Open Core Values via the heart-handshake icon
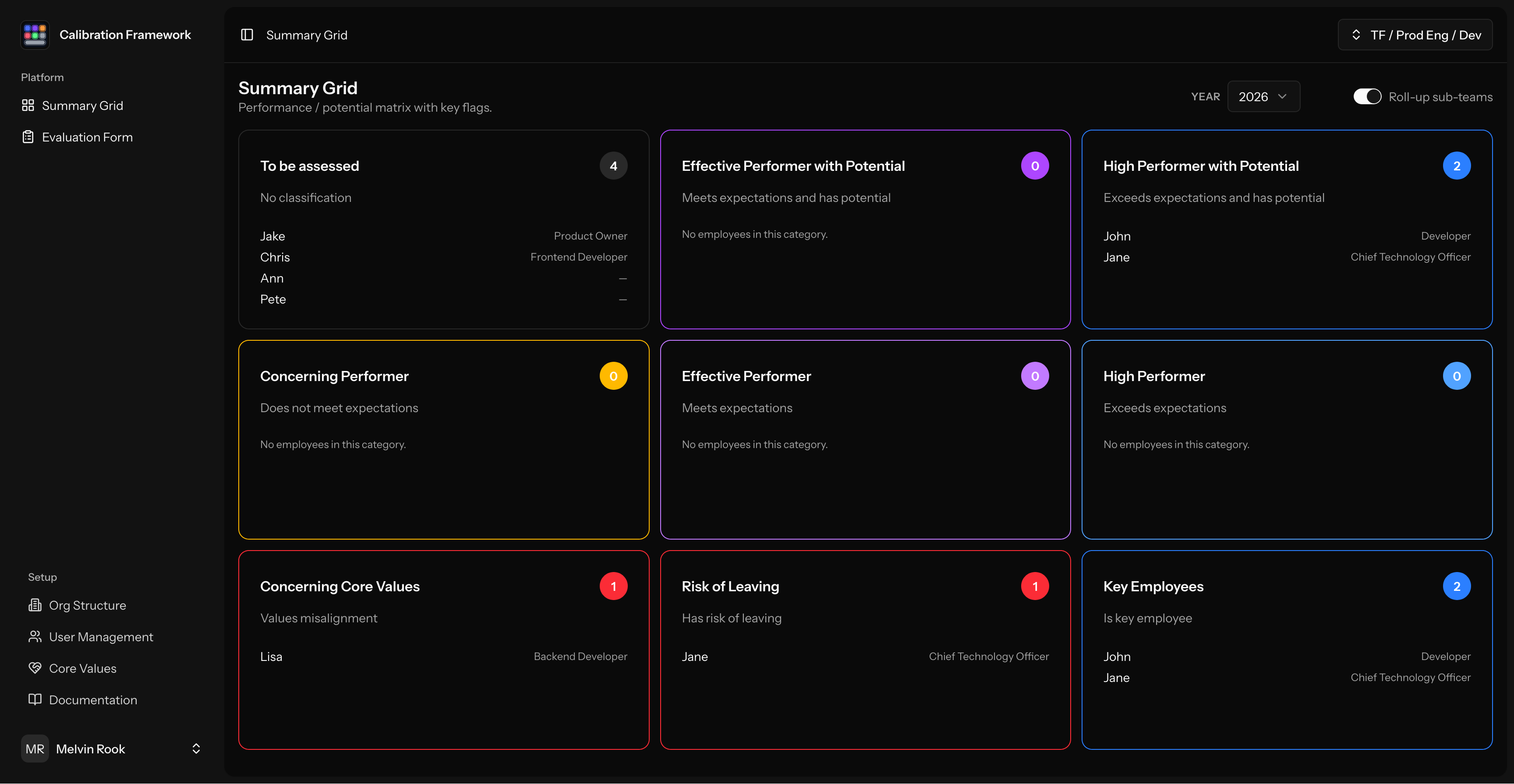The height and width of the screenshot is (784, 1514). pos(35,668)
